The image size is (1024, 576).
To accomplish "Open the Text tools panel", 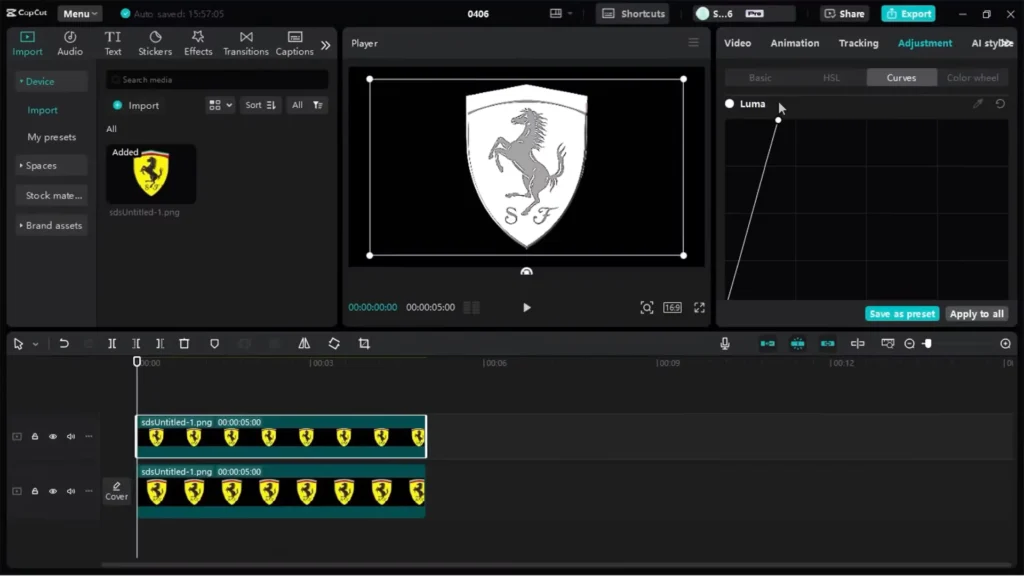I will click(x=113, y=43).
